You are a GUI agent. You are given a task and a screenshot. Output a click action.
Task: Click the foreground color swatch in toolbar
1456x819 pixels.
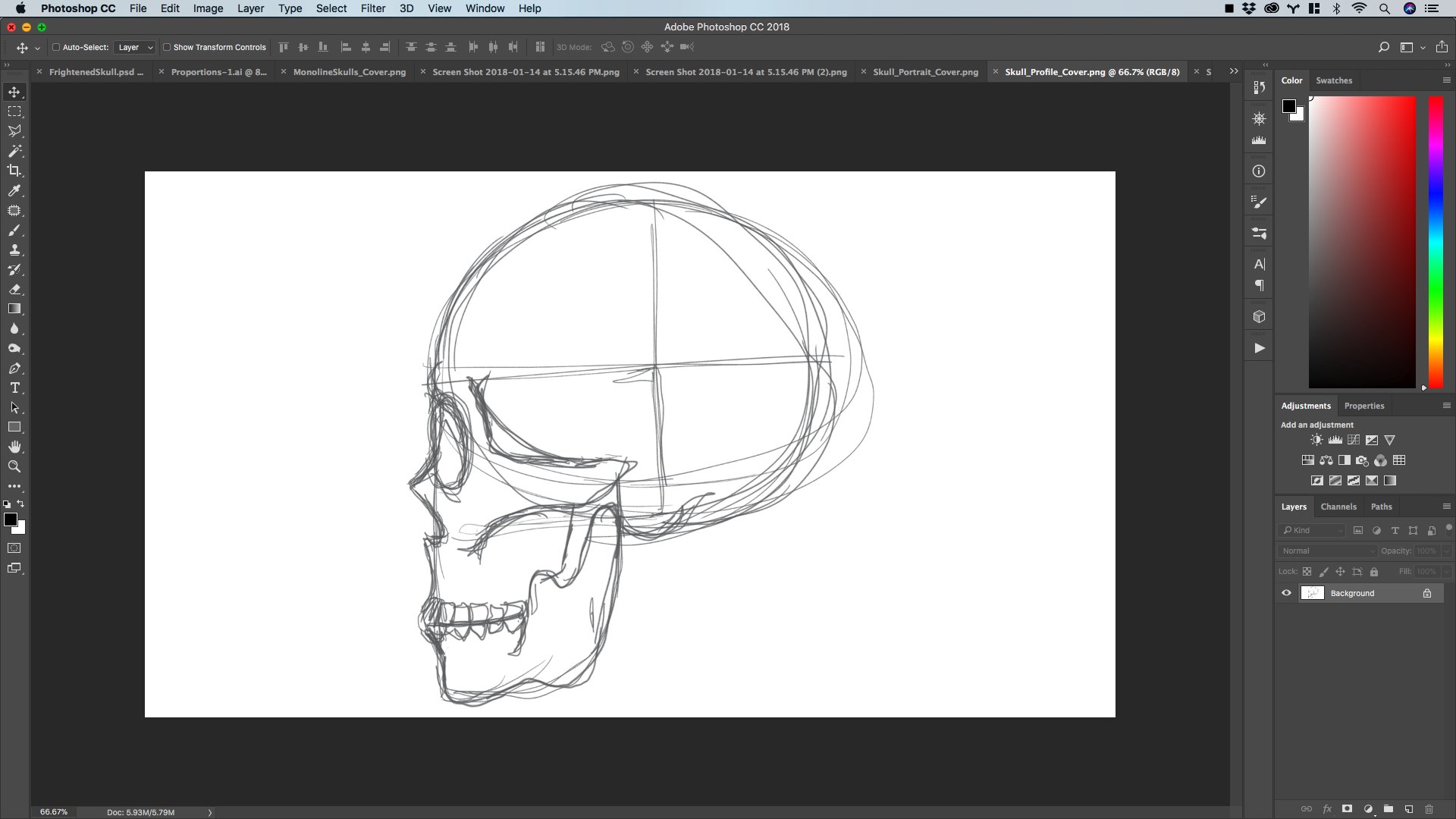(11, 519)
